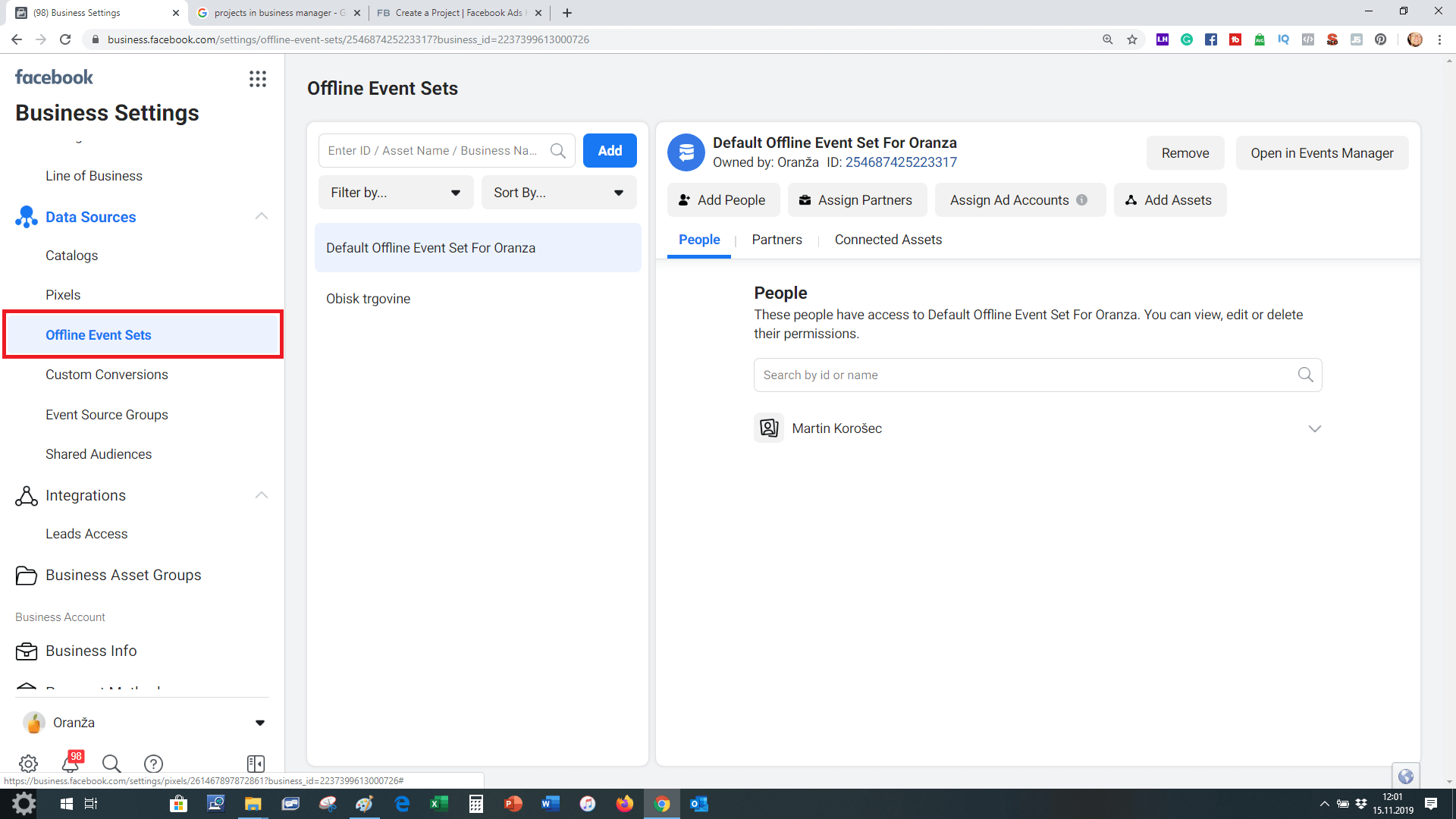Click the blue Add button
1456x819 pixels.
point(610,151)
